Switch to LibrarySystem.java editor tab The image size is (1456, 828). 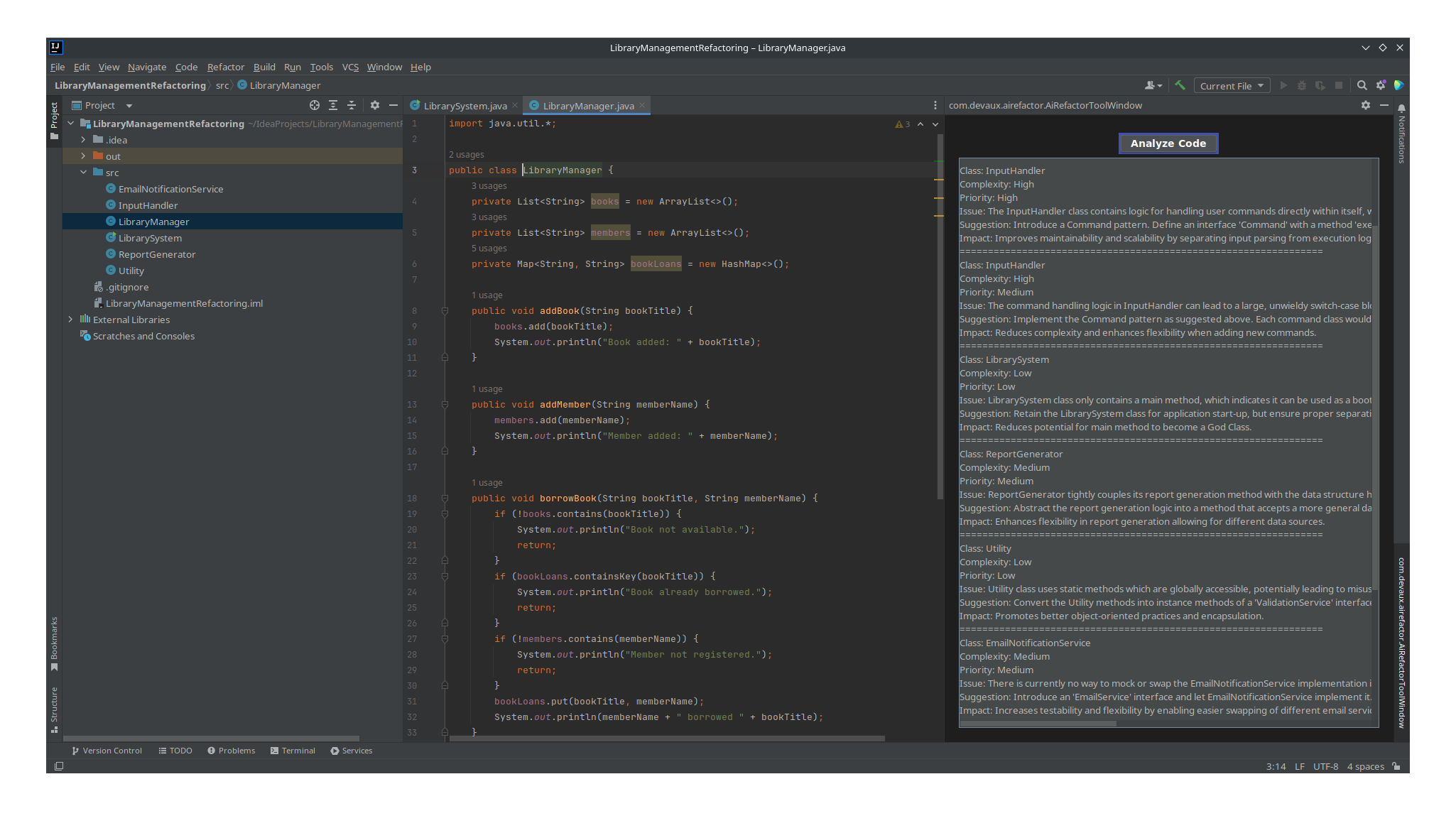pos(464,106)
